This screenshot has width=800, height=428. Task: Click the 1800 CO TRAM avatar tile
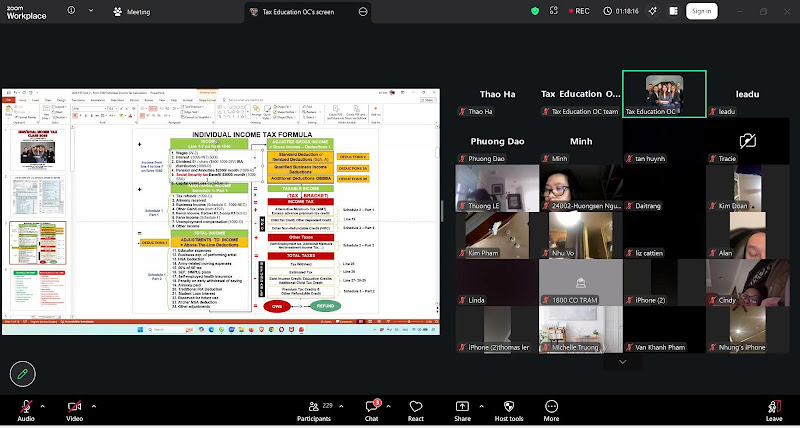coord(581,282)
